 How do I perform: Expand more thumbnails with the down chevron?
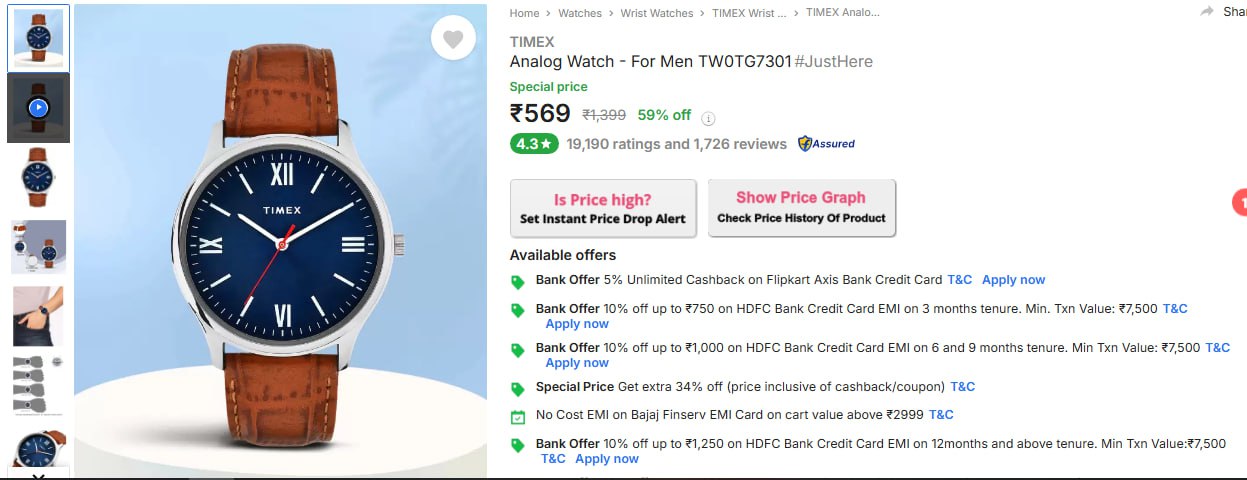[x=38, y=475]
